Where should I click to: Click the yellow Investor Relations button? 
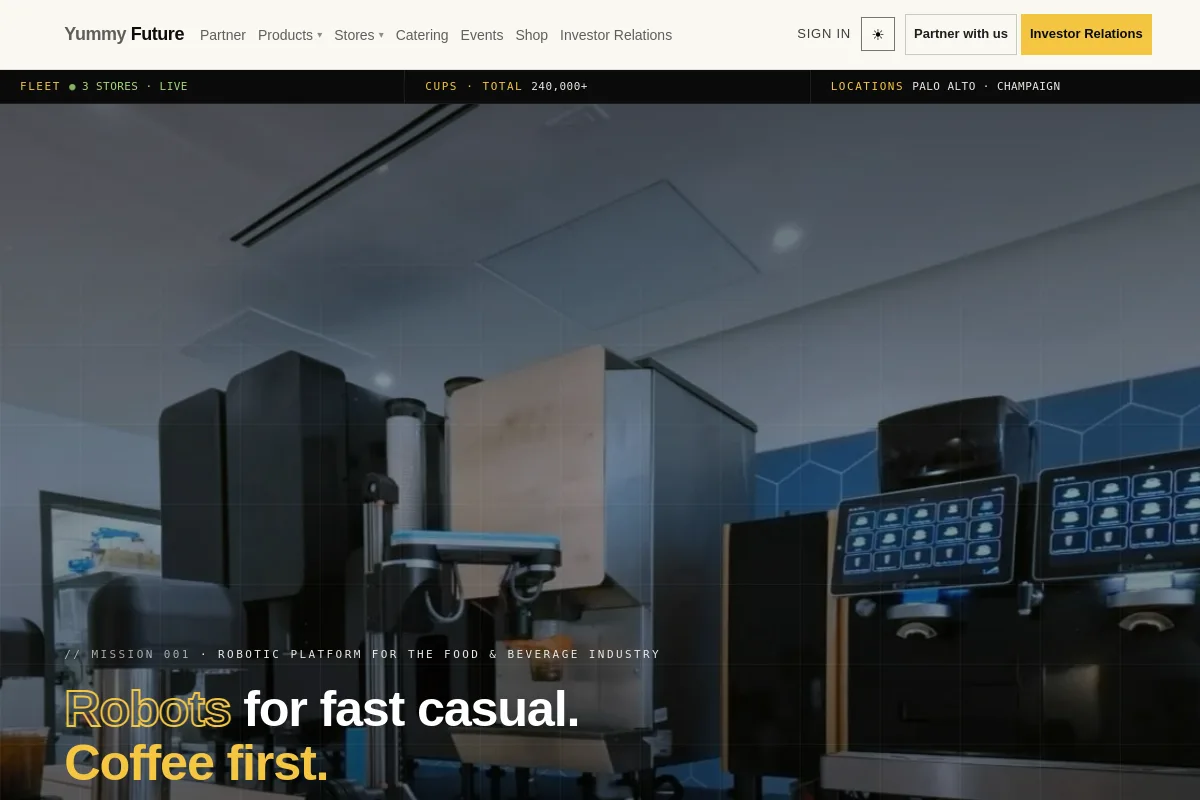(x=1086, y=34)
